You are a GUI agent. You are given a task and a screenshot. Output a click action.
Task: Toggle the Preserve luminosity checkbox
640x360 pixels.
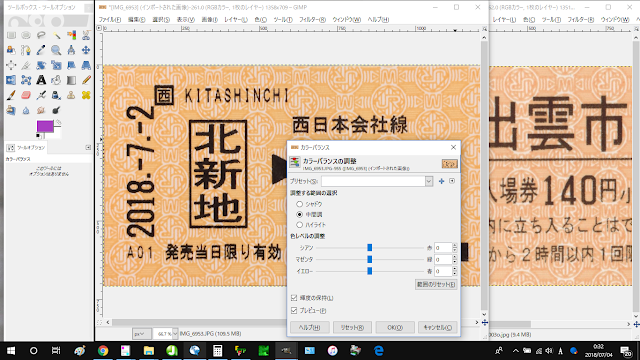pyautogui.click(x=294, y=298)
